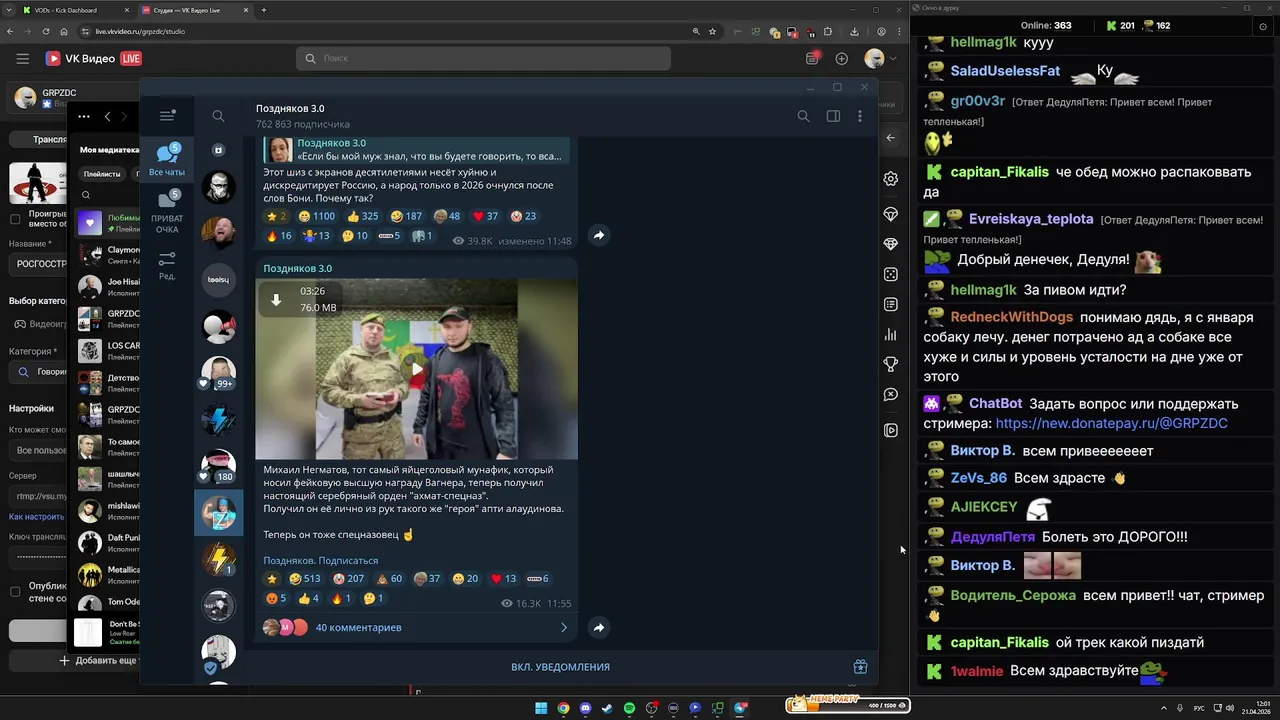Image resolution: width=1280 pixels, height=720 pixels.
Task: Focus the VK Поиск search field
Action: pyautogui.click(x=483, y=59)
